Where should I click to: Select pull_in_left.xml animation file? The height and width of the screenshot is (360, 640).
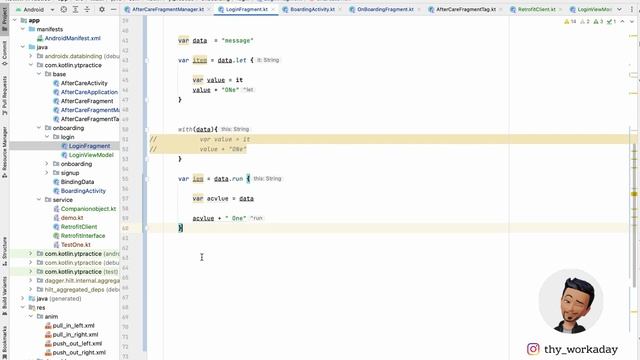pyautogui.click(x=73, y=325)
